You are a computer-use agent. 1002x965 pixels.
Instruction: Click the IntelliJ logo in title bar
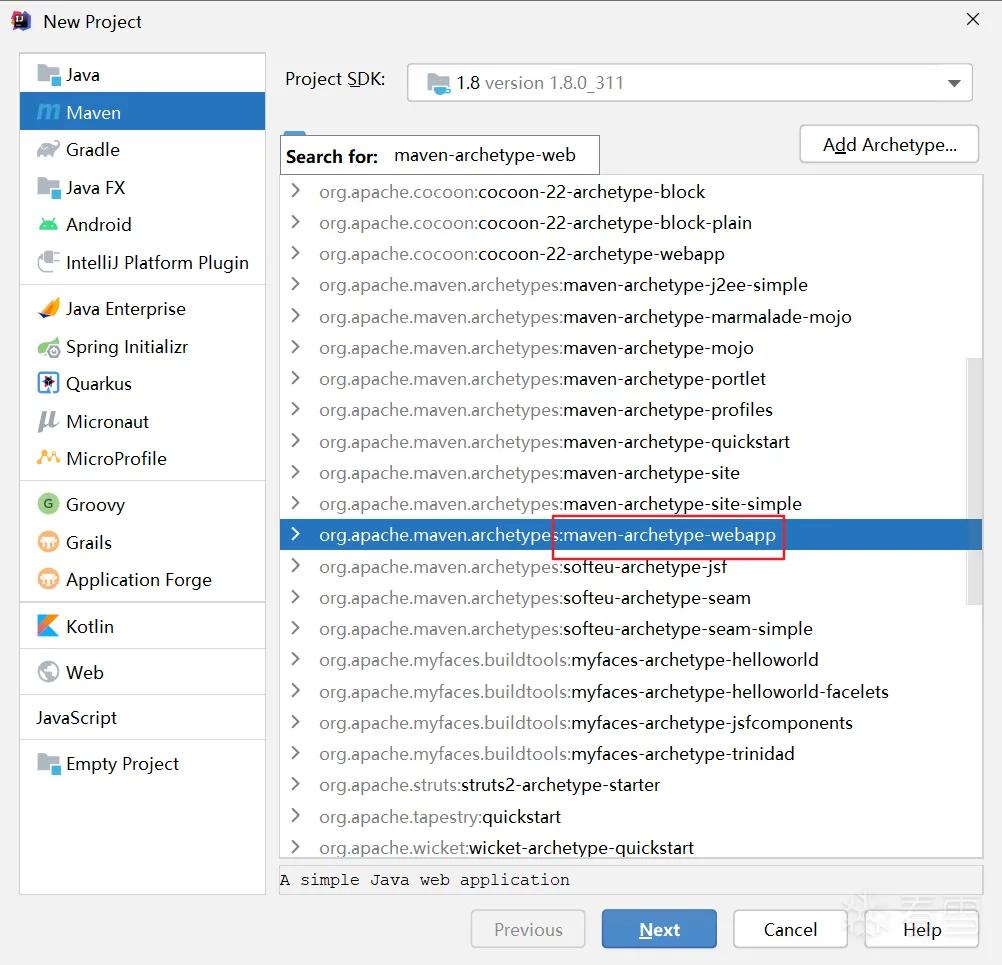tap(21, 21)
